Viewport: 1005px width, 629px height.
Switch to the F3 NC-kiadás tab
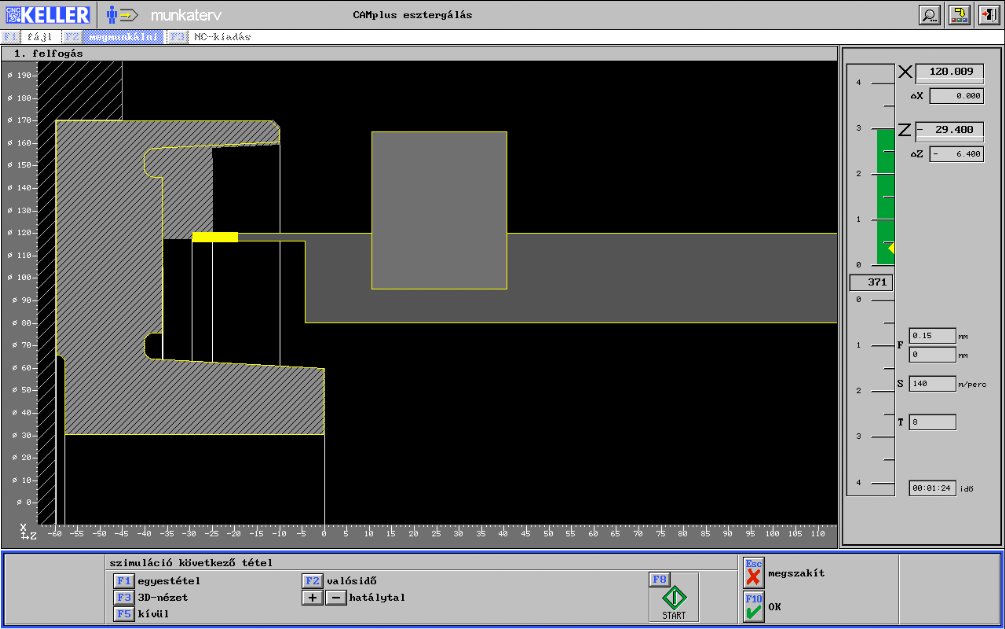click(210, 37)
